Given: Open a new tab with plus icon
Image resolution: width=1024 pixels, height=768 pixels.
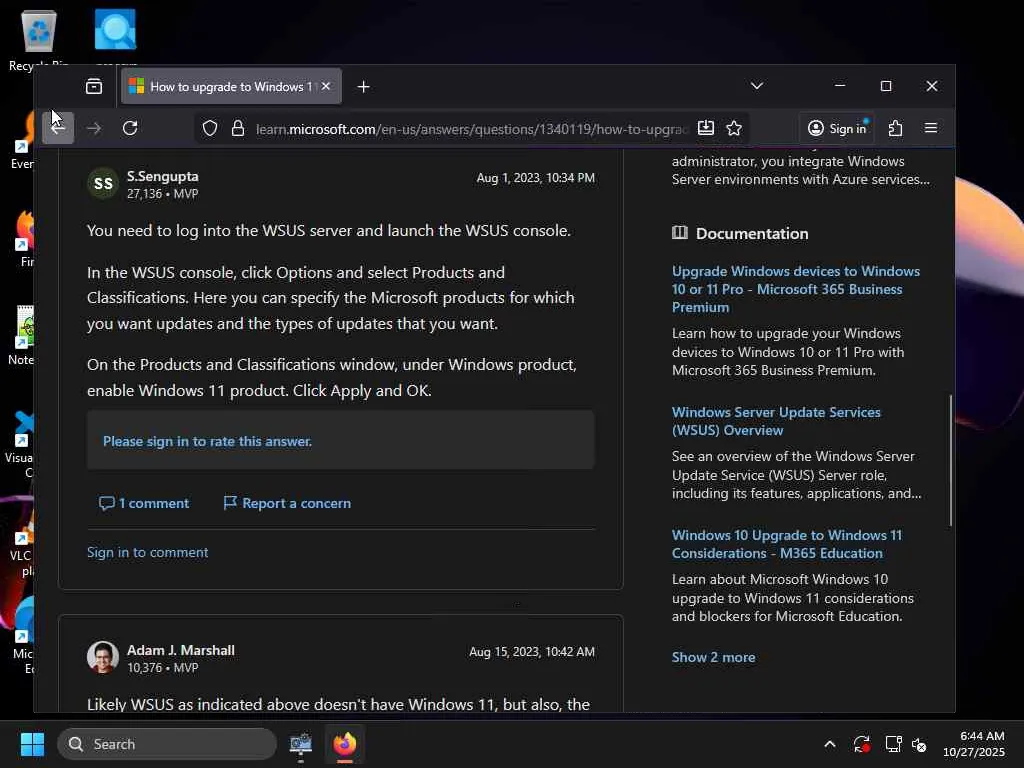Looking at the screenshot, I should (x=364, y=86).
